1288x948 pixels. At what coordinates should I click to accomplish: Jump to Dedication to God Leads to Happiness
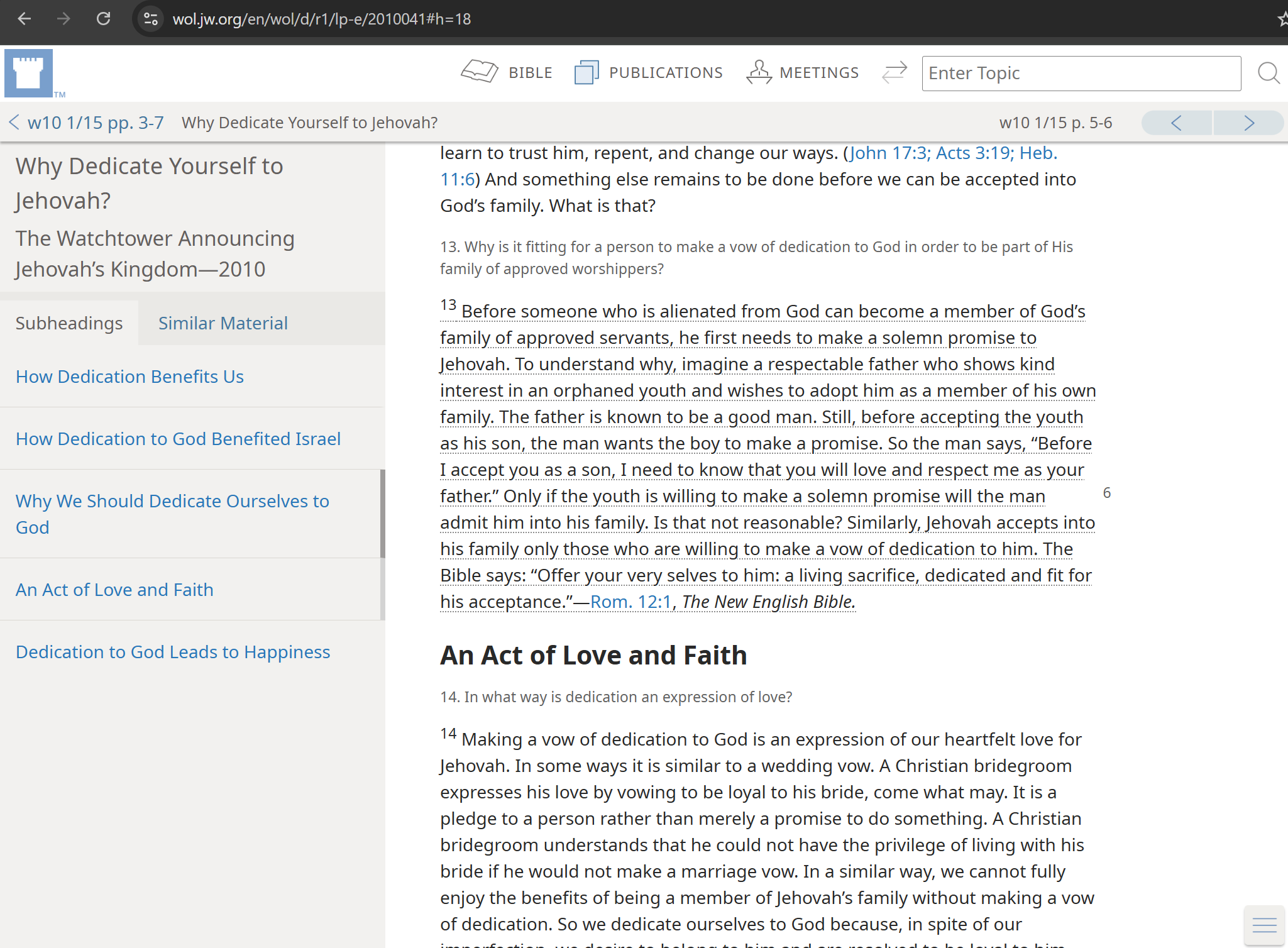(173, 652)
